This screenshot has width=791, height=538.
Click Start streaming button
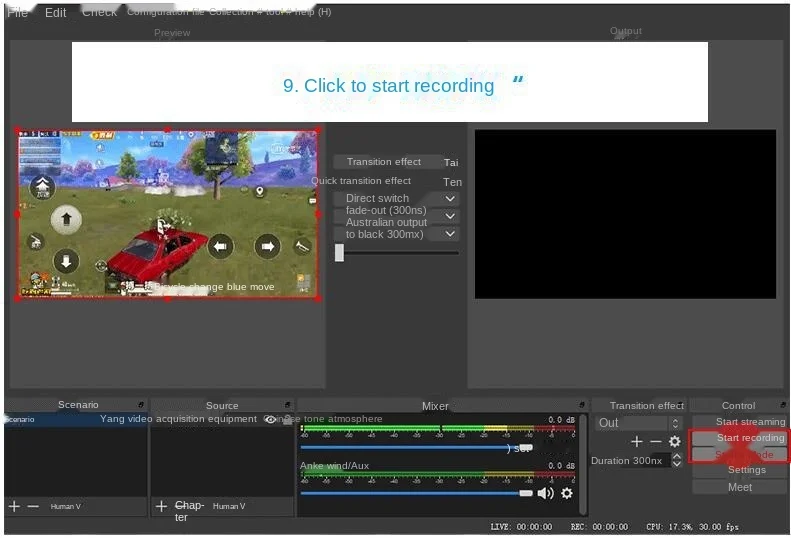point(740,421)
